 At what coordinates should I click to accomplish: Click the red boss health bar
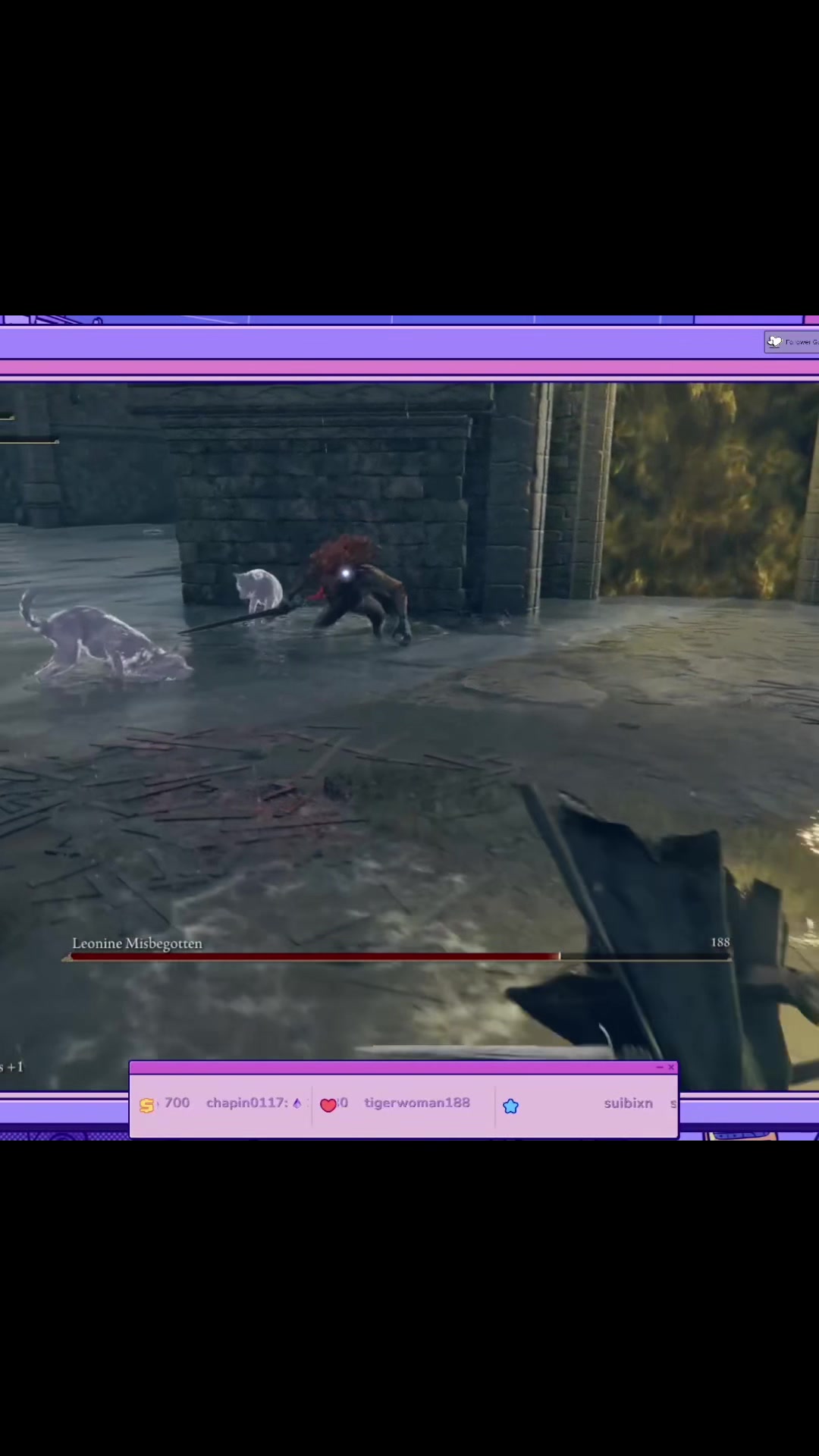pyautogui.click(x=315, y=957)
